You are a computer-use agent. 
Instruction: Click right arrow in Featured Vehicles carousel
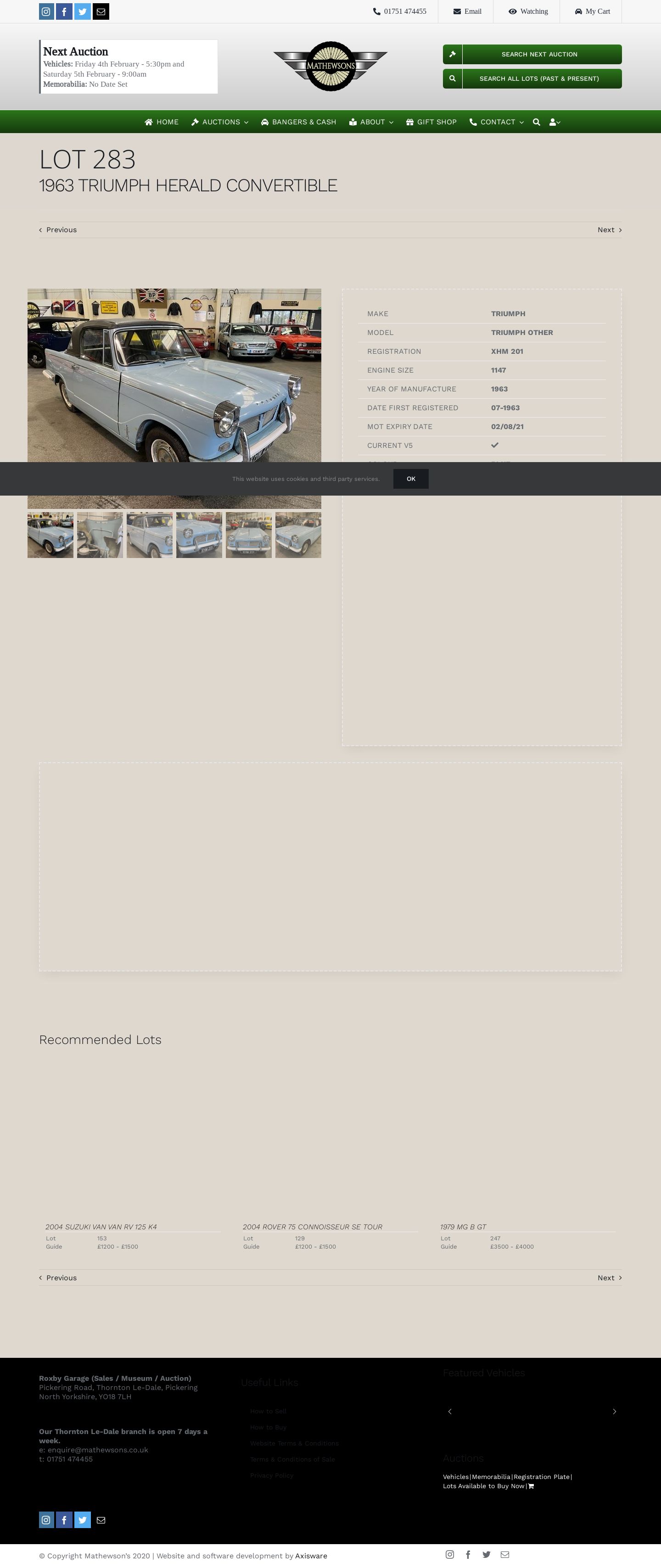pos(614,1412)
